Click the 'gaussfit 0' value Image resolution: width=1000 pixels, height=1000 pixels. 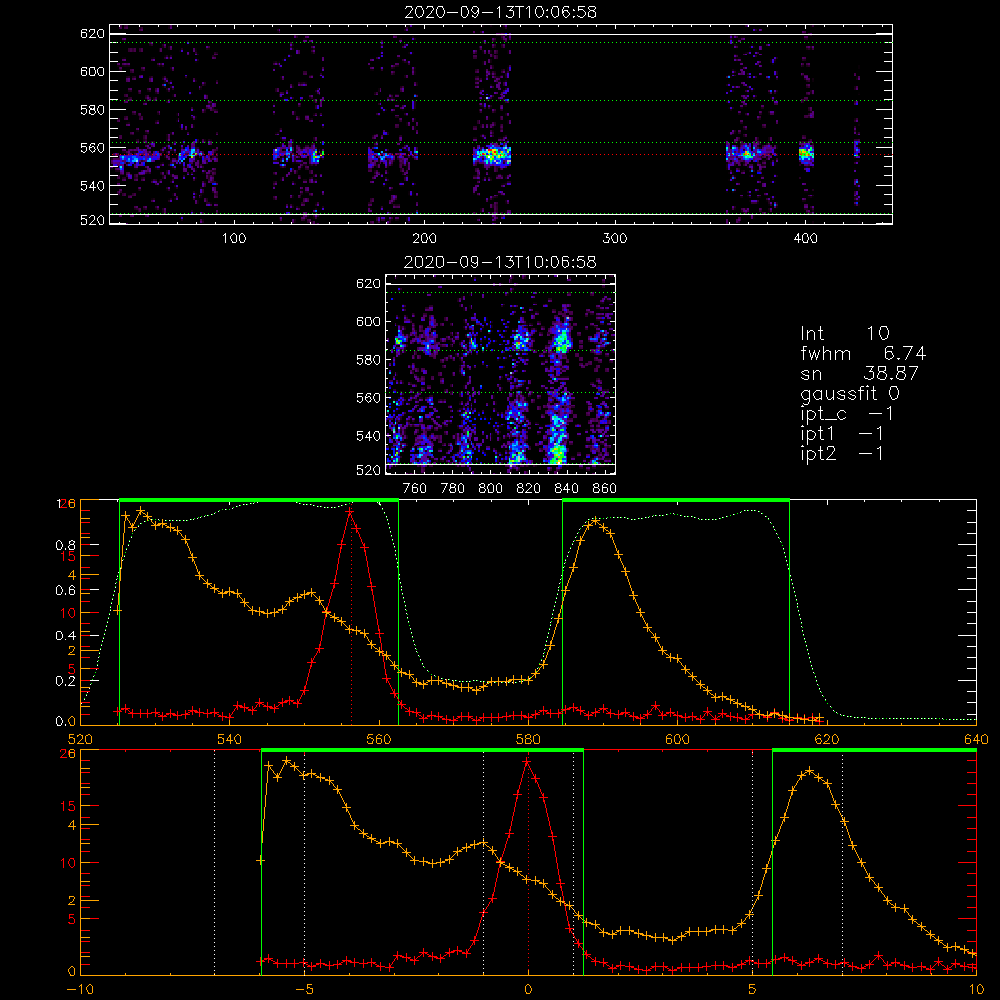[x=849, y=393]
